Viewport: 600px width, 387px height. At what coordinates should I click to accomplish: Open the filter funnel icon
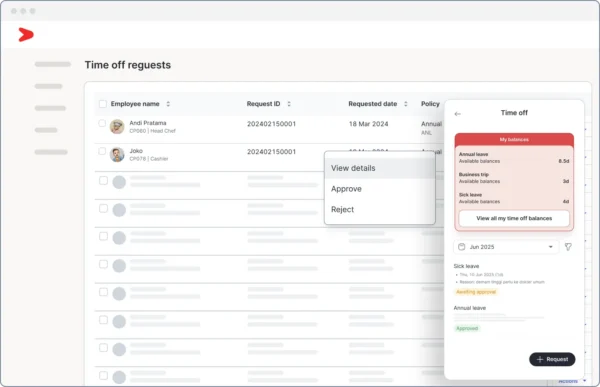568,247
